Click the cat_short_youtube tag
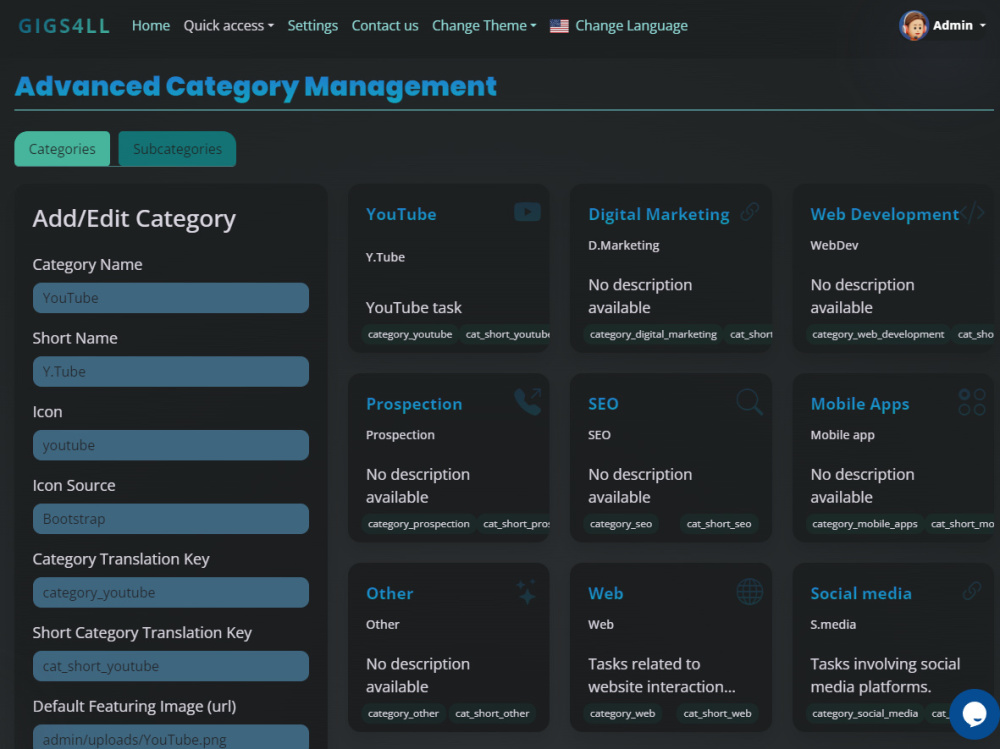1000x749 pixels. 507,334
